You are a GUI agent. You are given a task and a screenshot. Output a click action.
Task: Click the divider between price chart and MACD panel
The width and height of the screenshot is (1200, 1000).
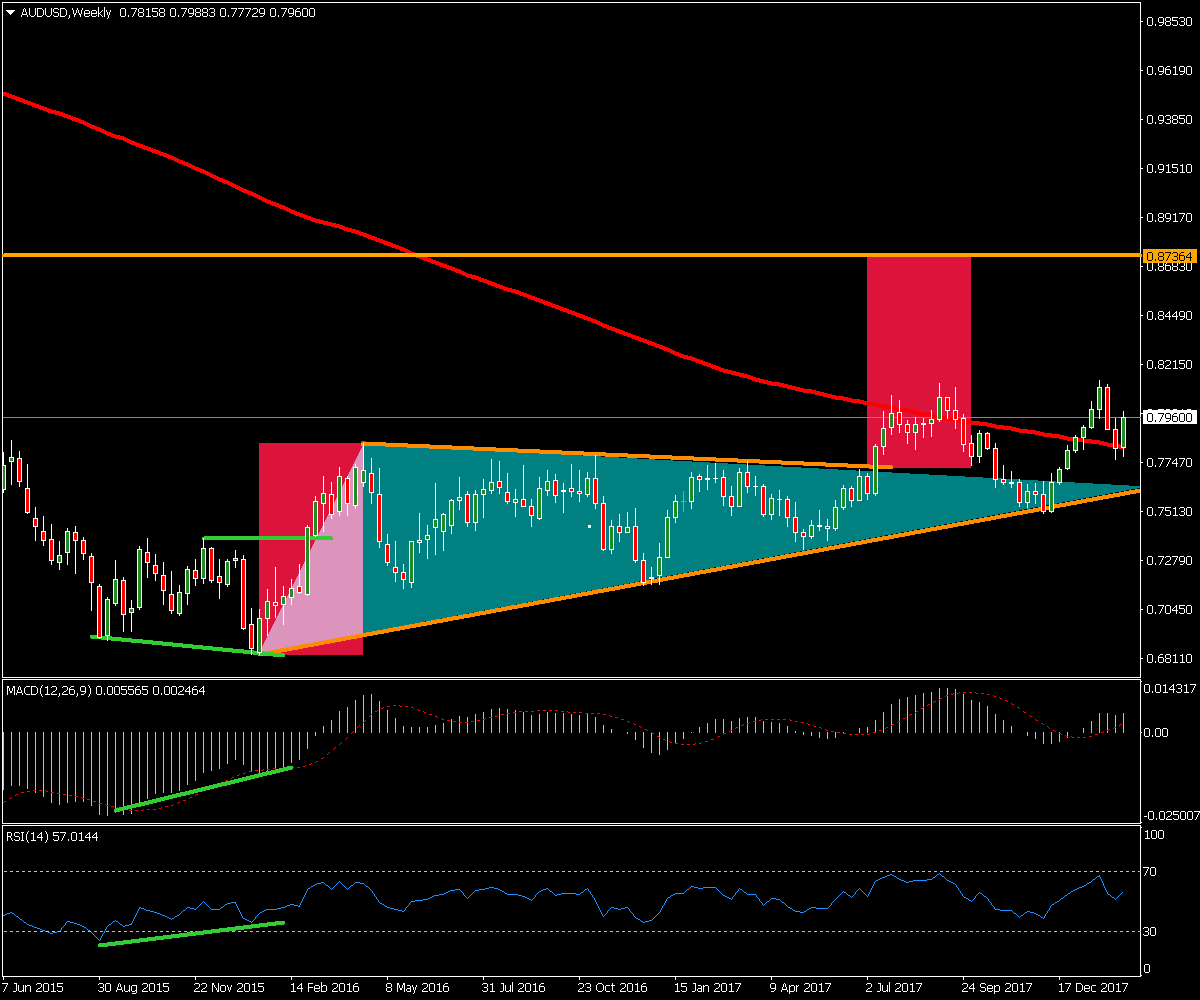[570, 677]
